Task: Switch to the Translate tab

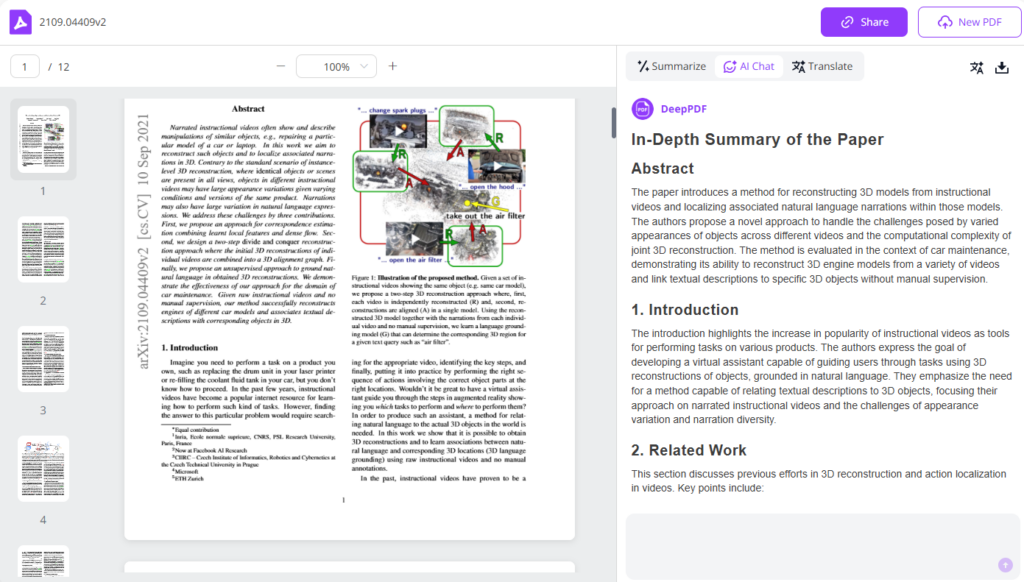Action: (822, 66)
